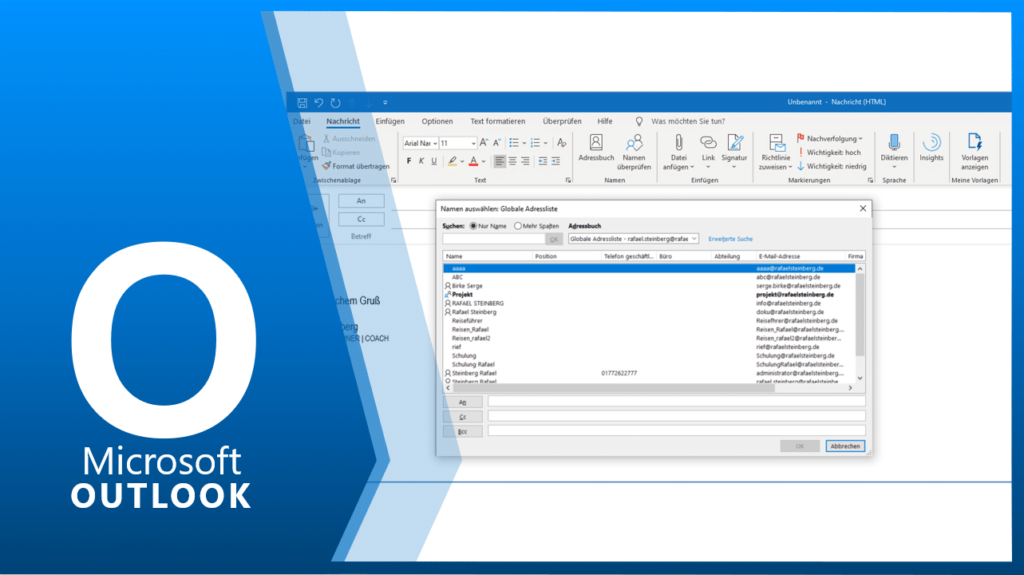Select the Projekt entry in the list
This screenshot has height=575, width=1024.
[x=649, y=295]
